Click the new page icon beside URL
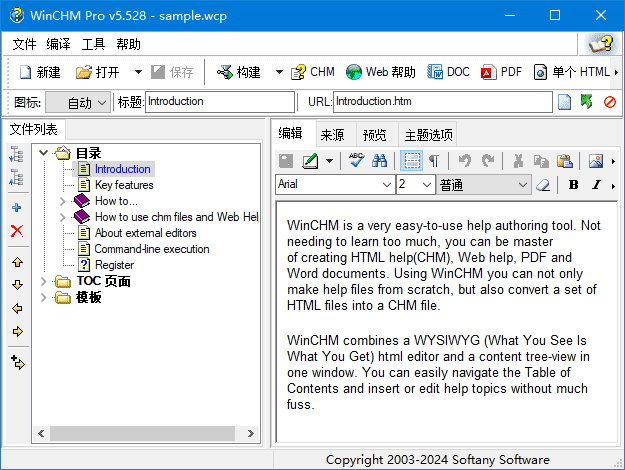This screenshot has width=625, height=470. [x=564, y=102]
